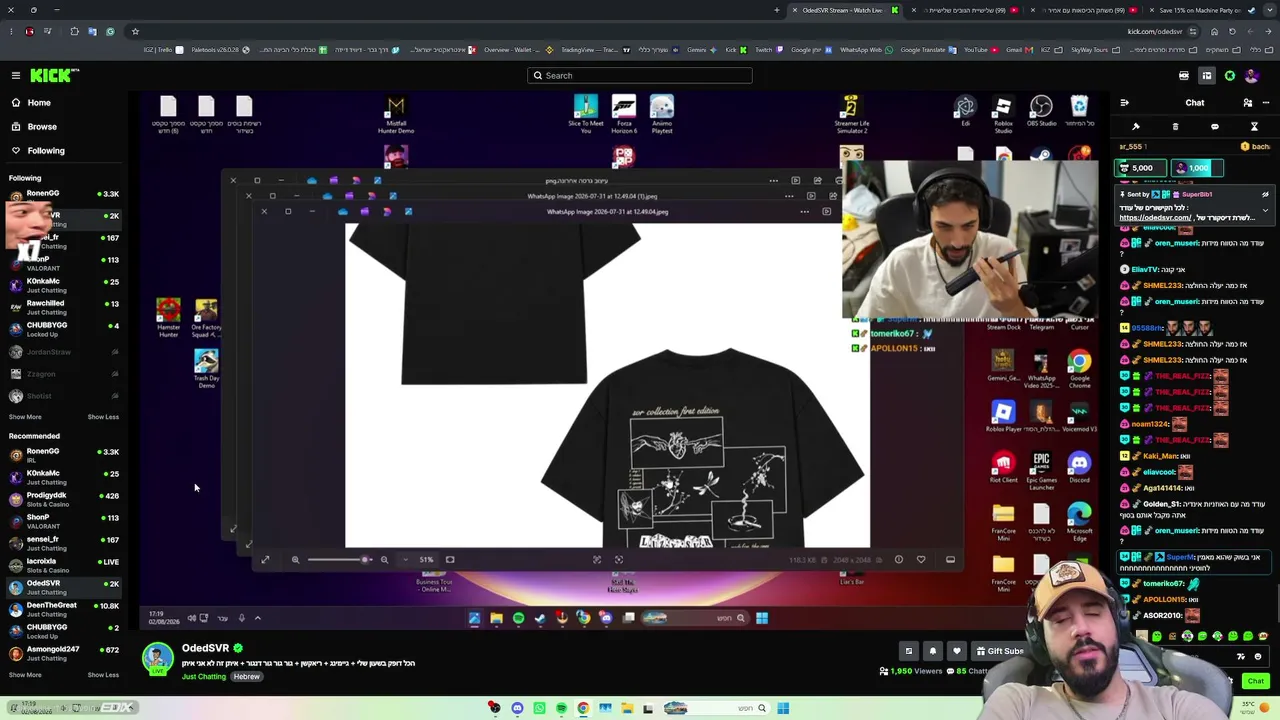
Task: Click the kick.com/odedsvr address bar
Action: (x=1155, y=31)
